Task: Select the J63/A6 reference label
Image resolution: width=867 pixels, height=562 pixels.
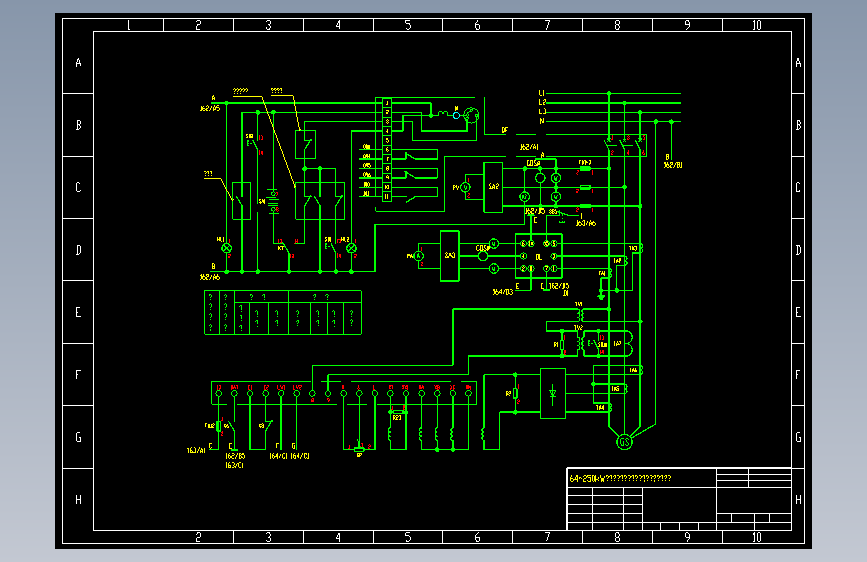Action: pos(586,223)
